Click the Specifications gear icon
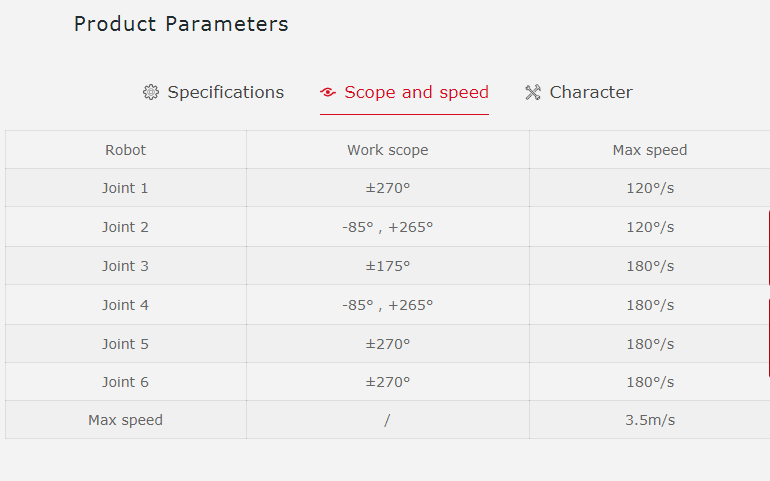The image size is (770, 481). (151, 93)
